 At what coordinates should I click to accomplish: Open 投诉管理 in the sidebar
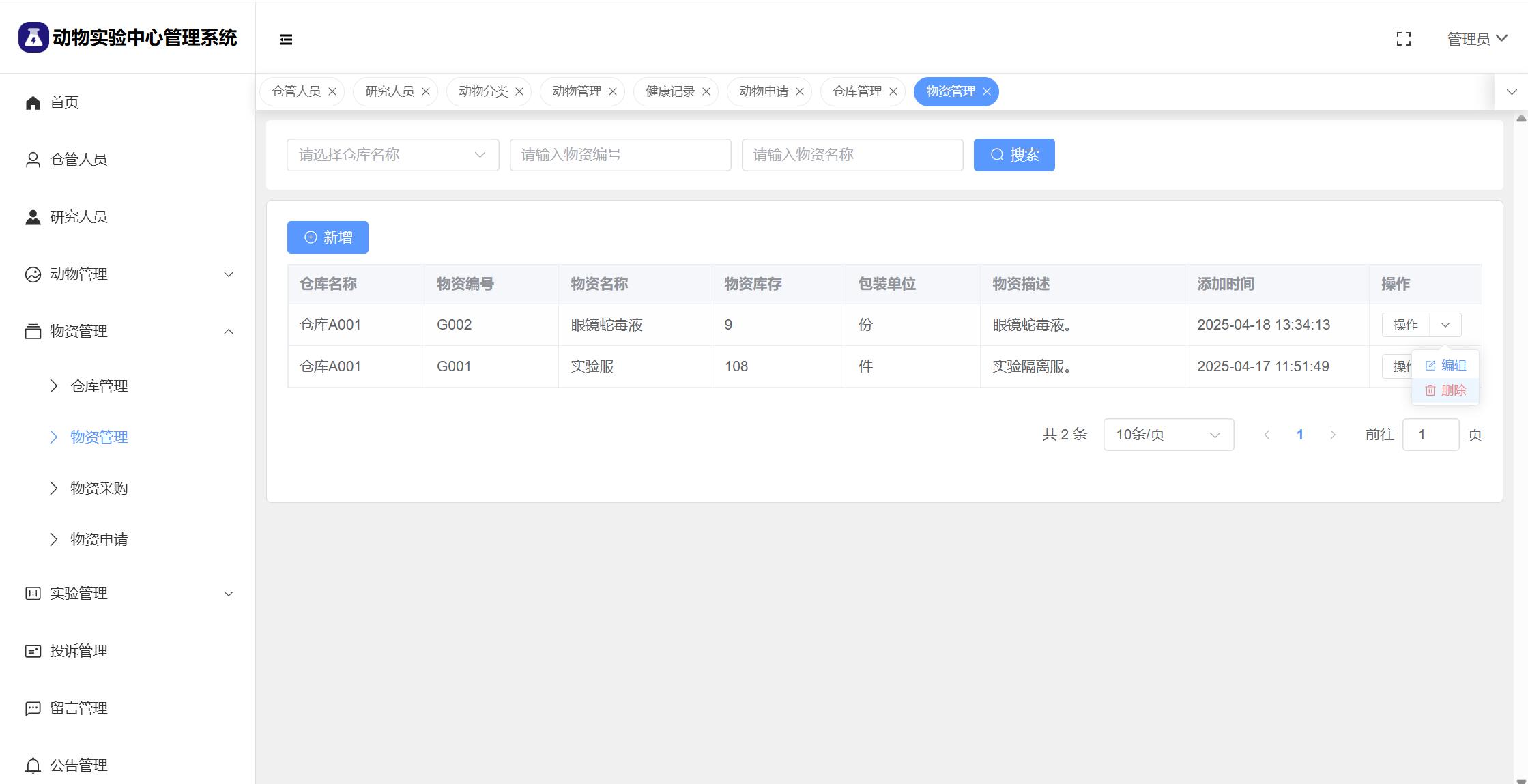pos(78,651)
